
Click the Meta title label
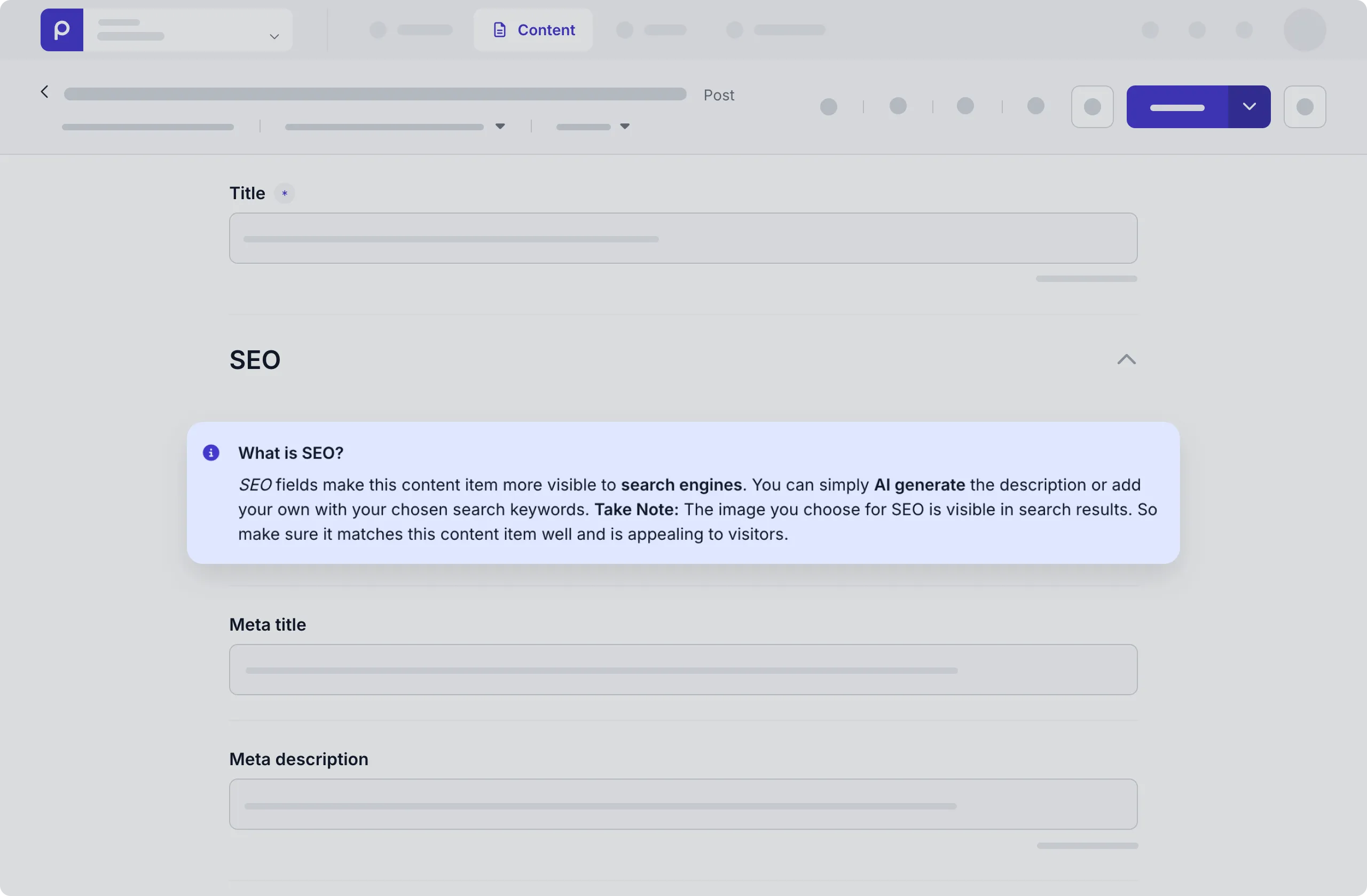point(267,625)
